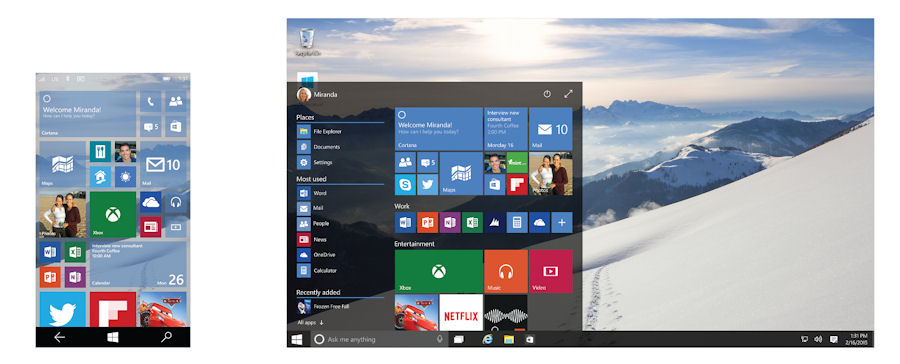Launch the Netflix tile

(x=461, y=312)
